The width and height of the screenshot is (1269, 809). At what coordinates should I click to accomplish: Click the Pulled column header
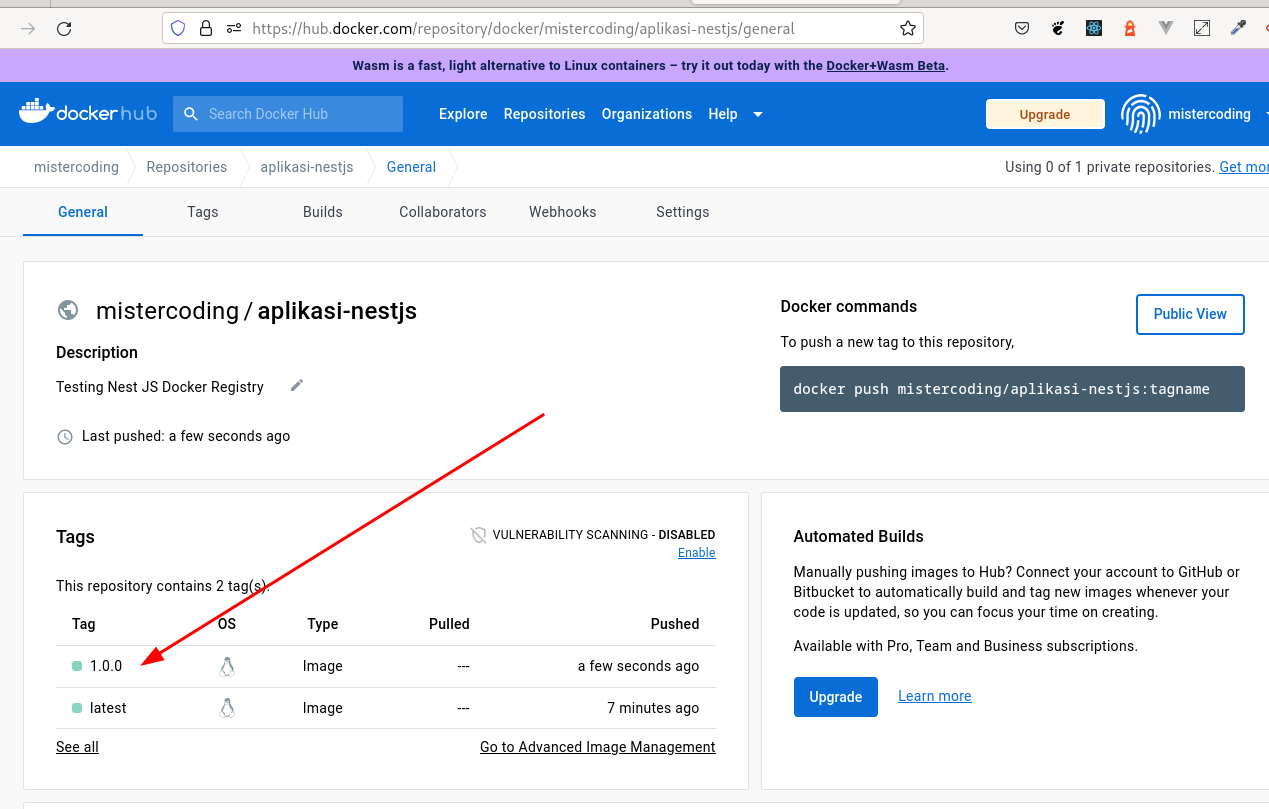[449, 624]
